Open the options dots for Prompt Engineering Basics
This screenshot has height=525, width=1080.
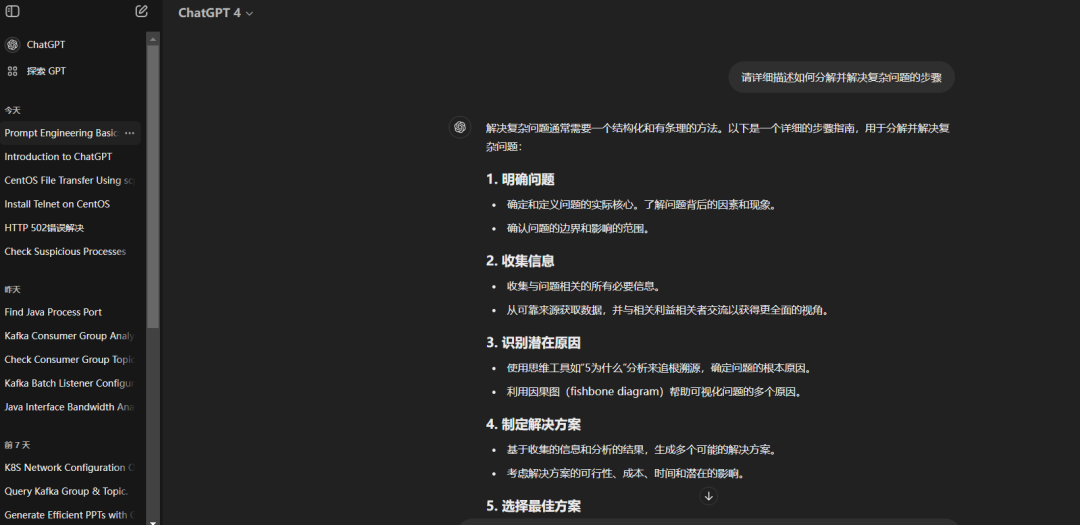pyautogui.click(x=129, y=133)
